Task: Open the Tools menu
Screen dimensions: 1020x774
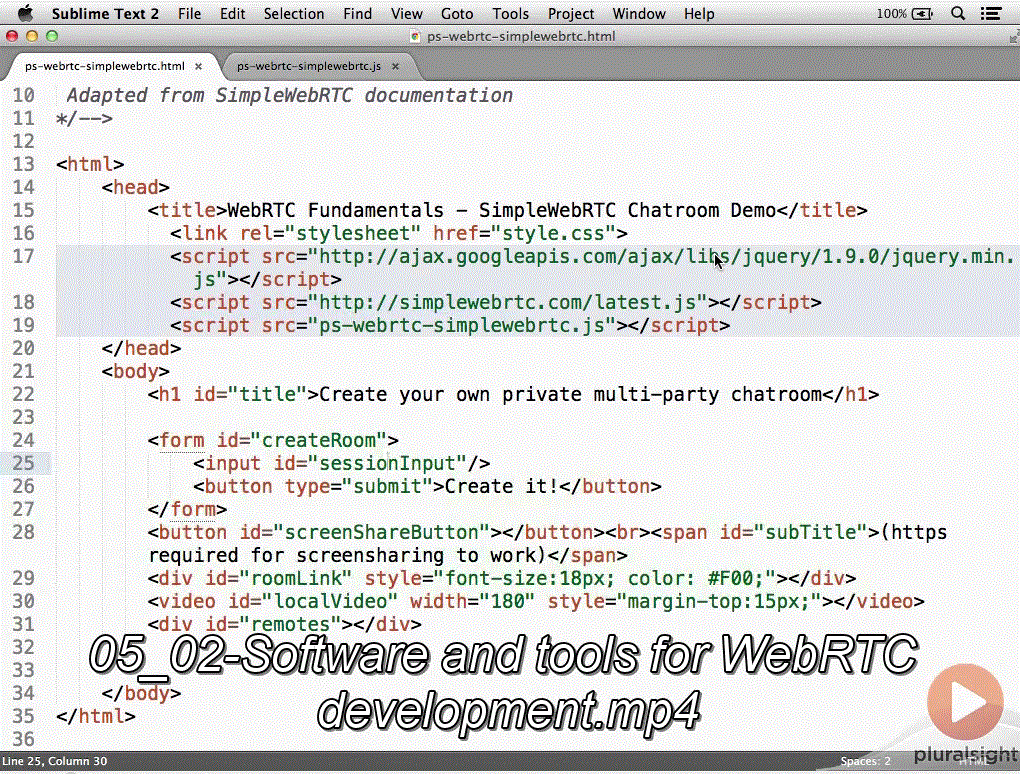Action: coord(510,14)
